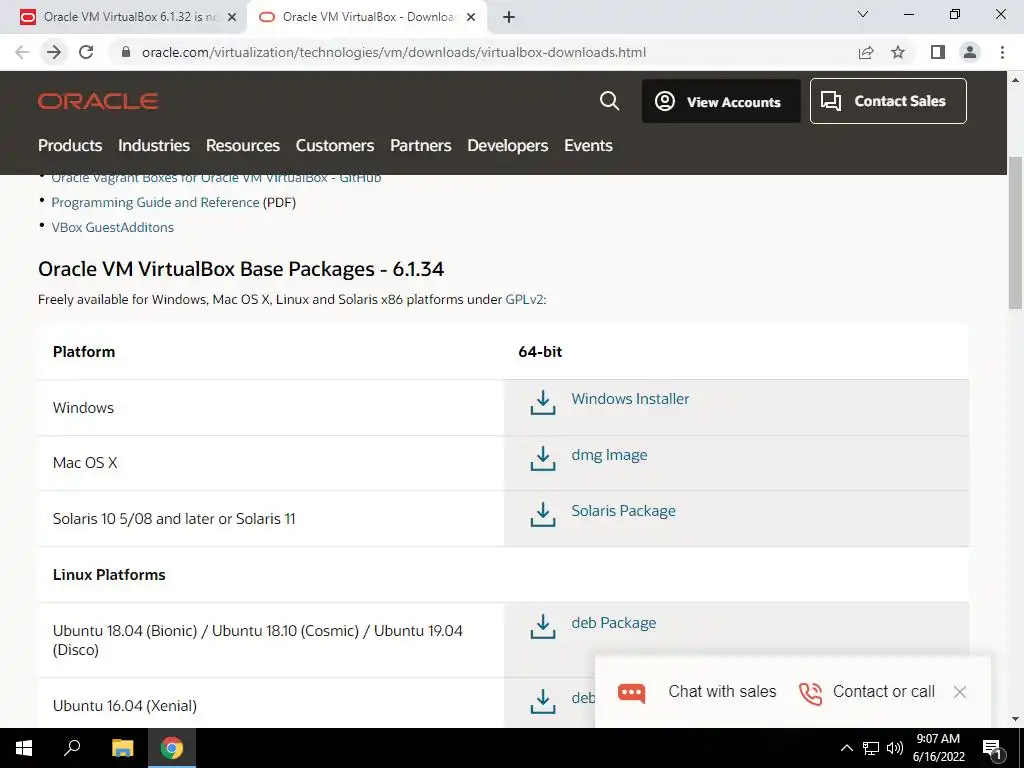
Task: Download the Solaris Package link
Action: [x=624, y=511]
